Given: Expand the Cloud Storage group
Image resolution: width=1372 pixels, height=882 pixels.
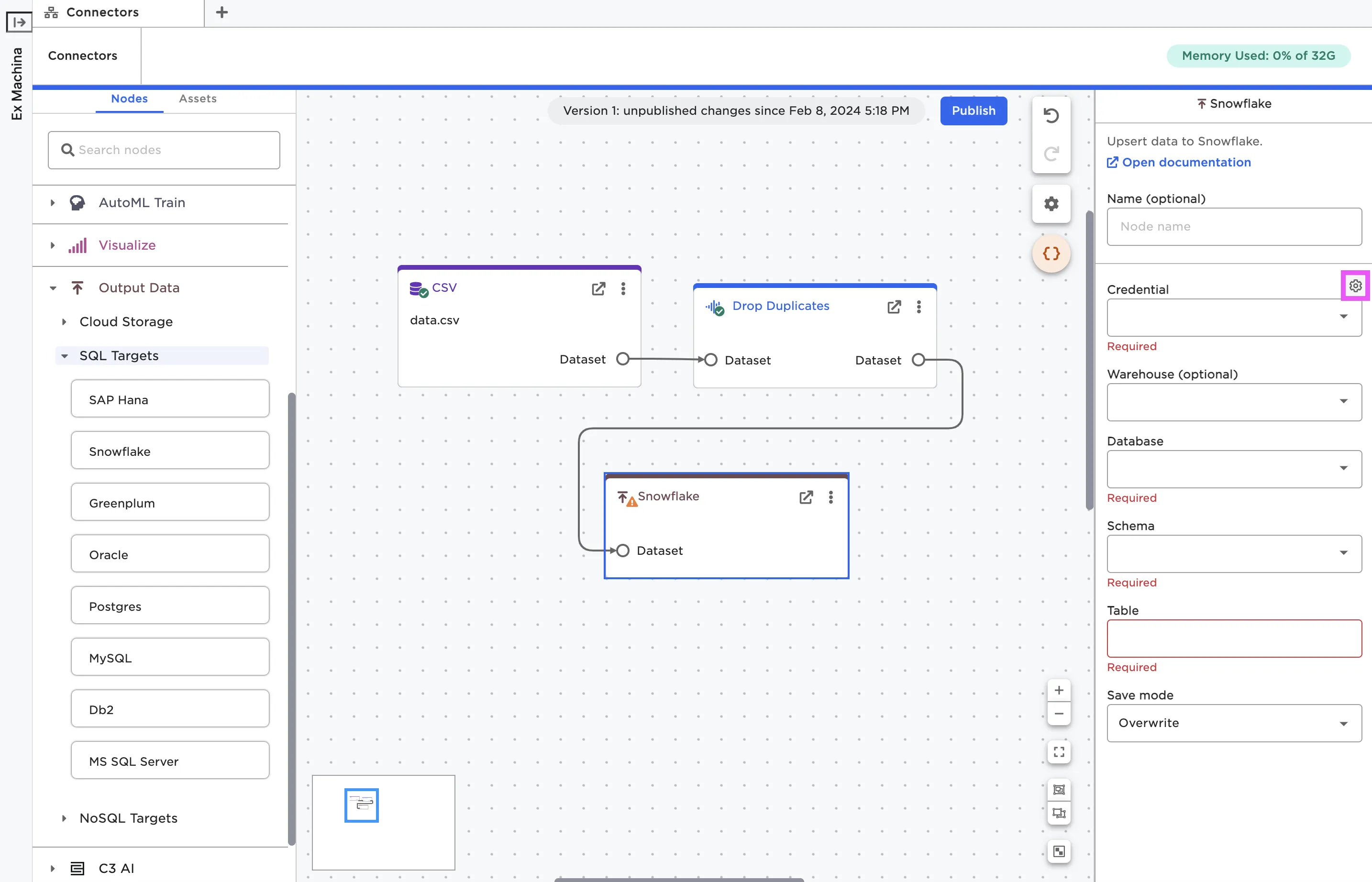Looking at the screenshot, I should [64, 322].
